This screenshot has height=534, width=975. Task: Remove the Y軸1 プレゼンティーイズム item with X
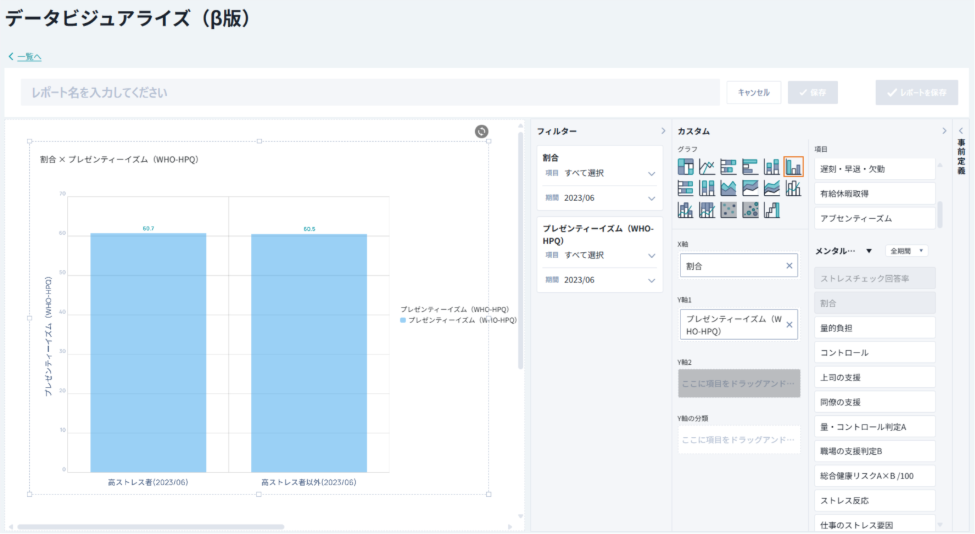tap(789, 325)
